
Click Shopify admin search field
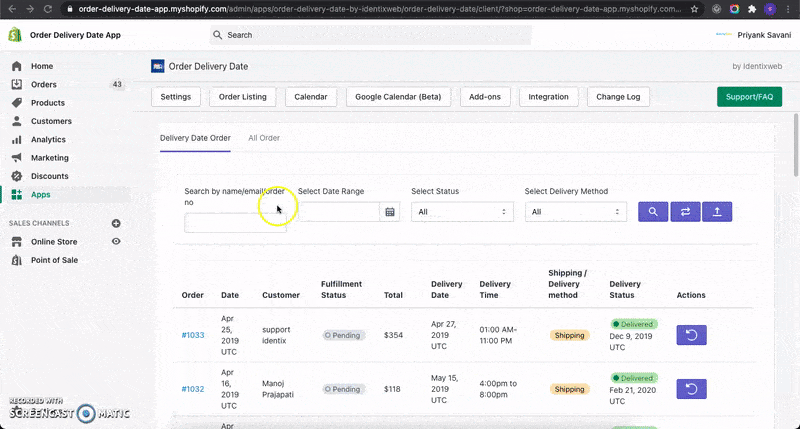pos(370,35)
